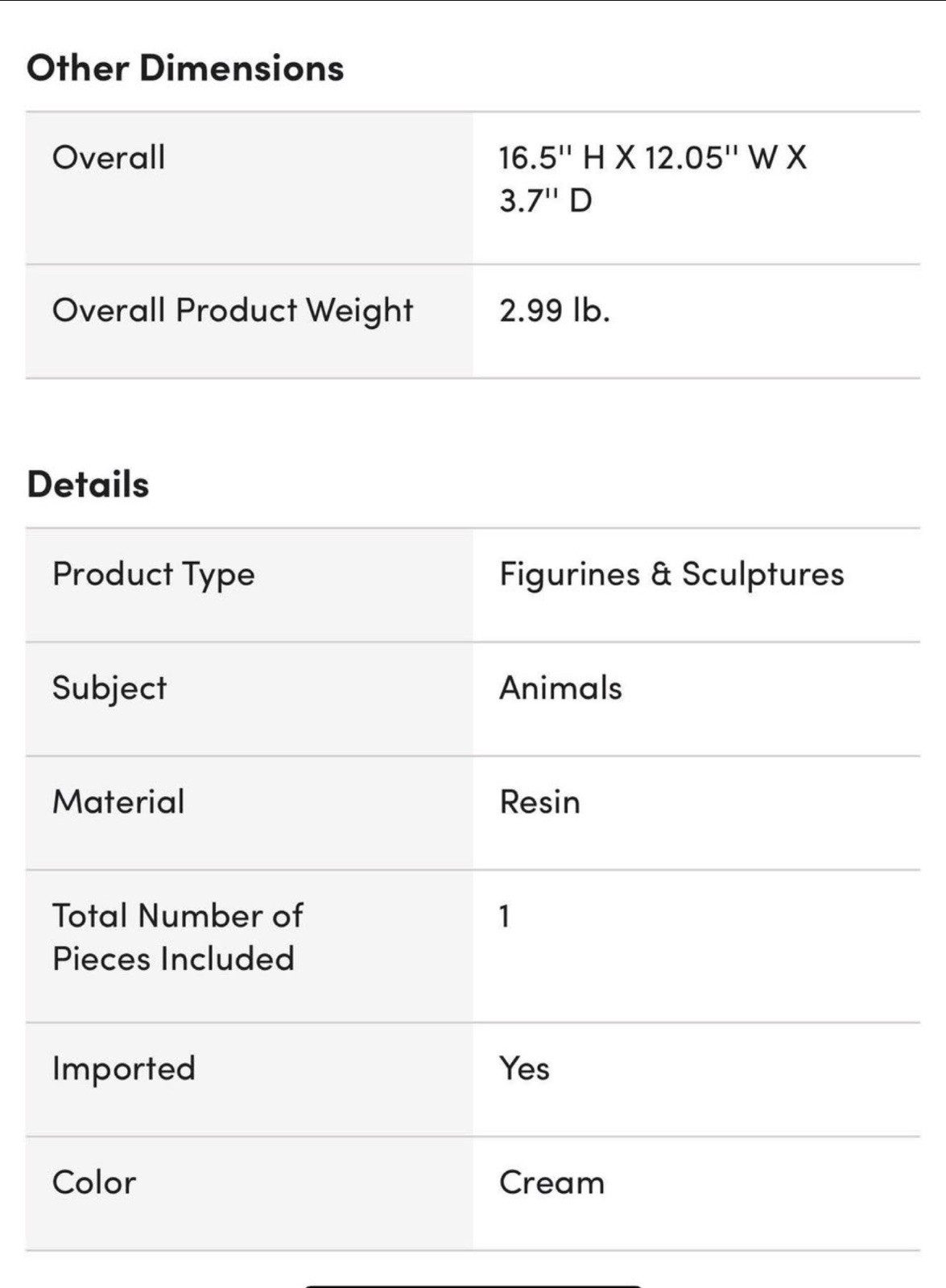Viewport: 946px width, 1288px height.
Task: Tap the Material row label
Action: pos(118,802)
